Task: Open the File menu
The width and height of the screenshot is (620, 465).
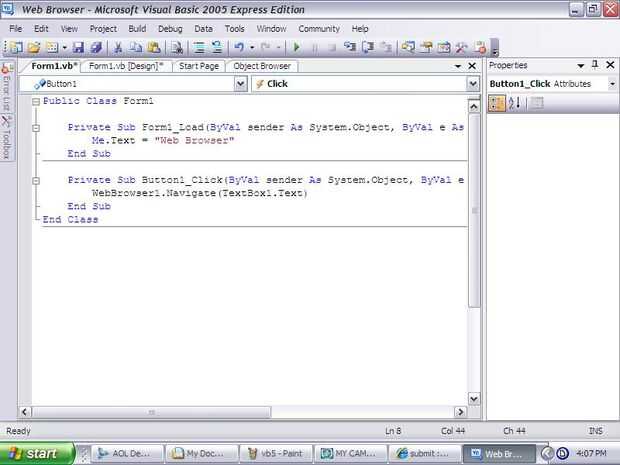Action: (15, 29)
